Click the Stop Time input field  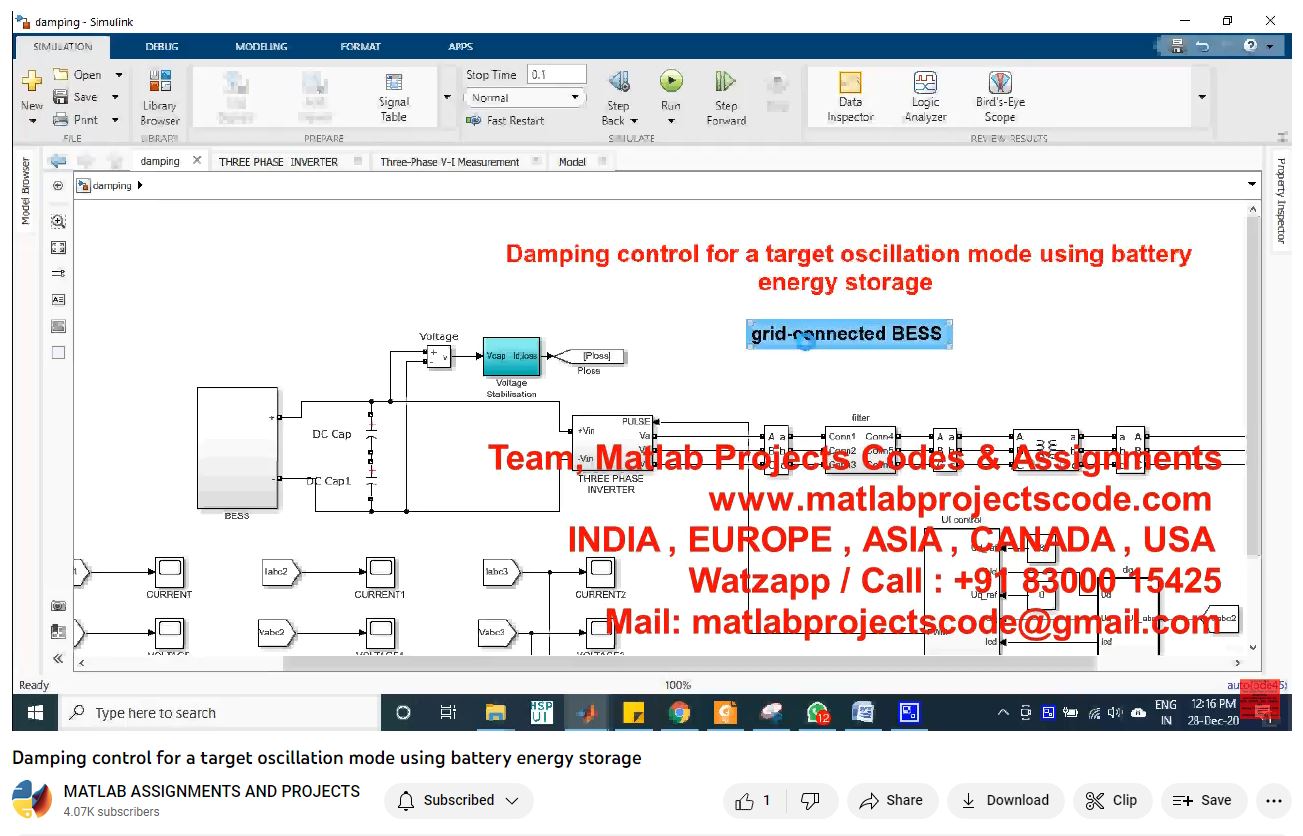tap(557, 75)
